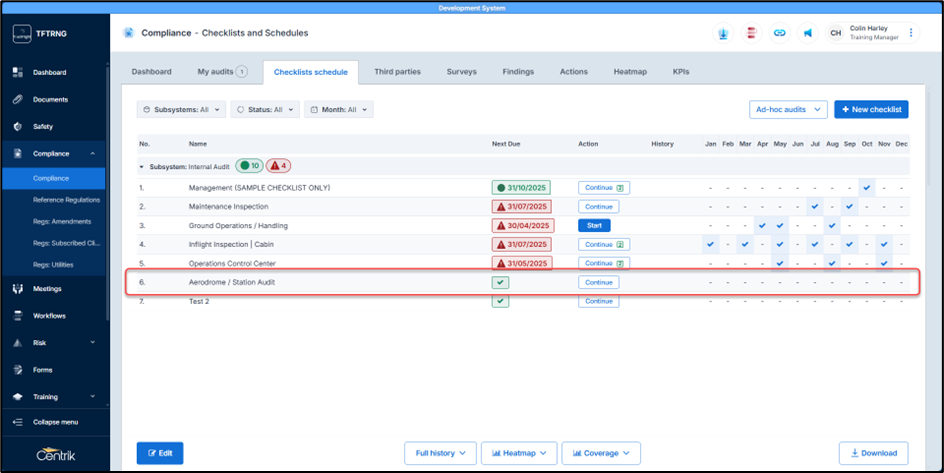Toggle the October checkmark for the Management row
Viewport: 944px width, 473px height.
866,187
